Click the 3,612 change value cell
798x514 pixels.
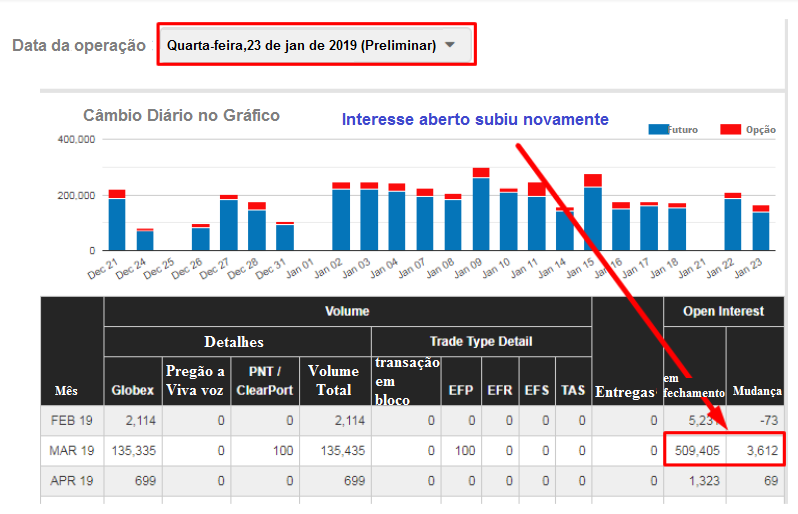(756, 451)
